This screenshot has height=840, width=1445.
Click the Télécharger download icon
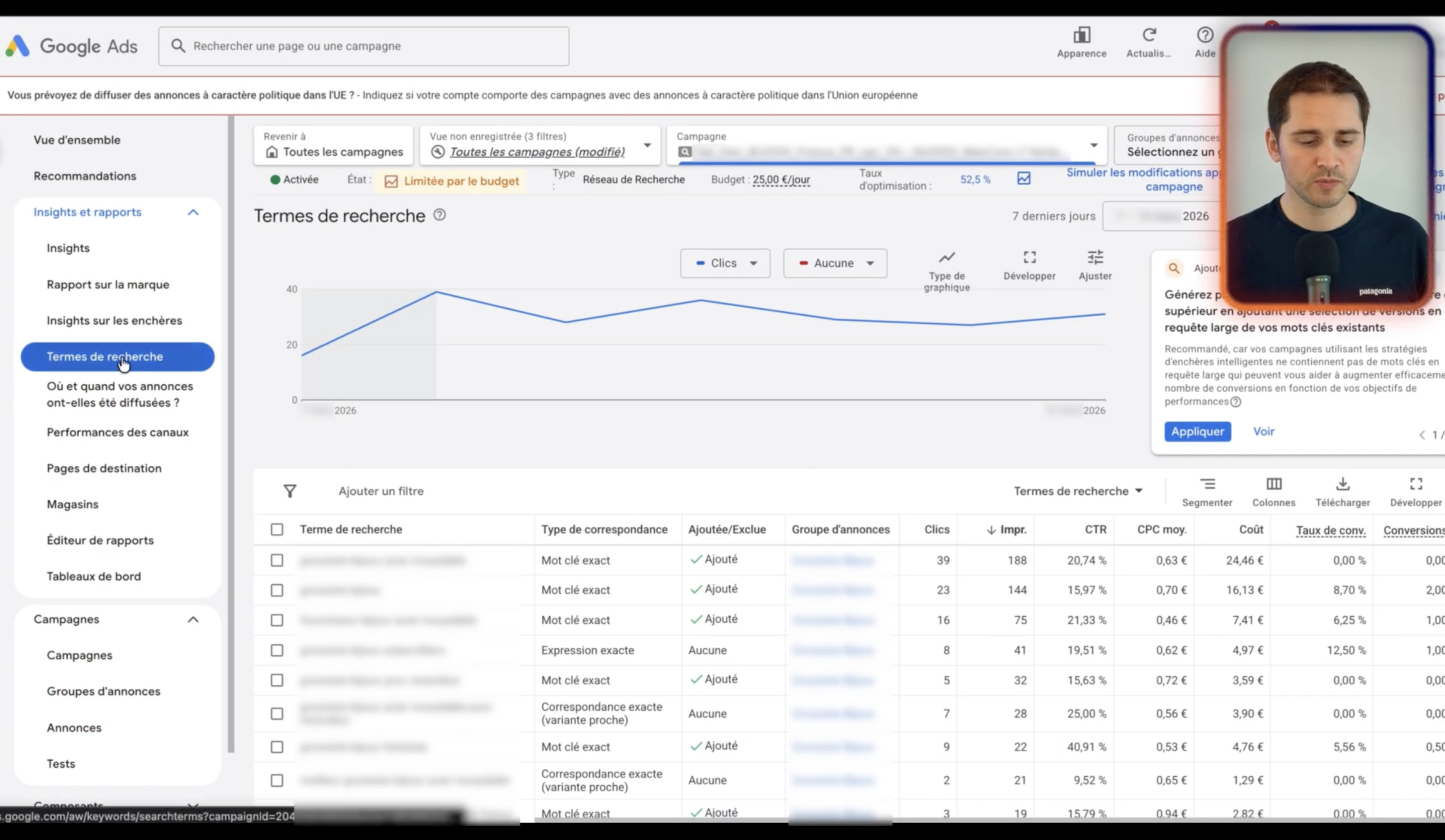(x=1342, y=484)
